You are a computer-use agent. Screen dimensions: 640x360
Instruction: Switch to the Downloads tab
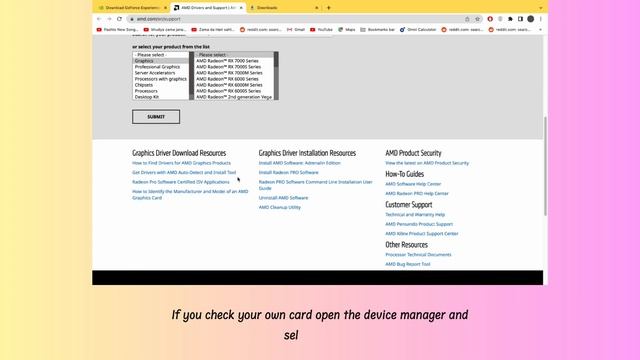point(284,8)
